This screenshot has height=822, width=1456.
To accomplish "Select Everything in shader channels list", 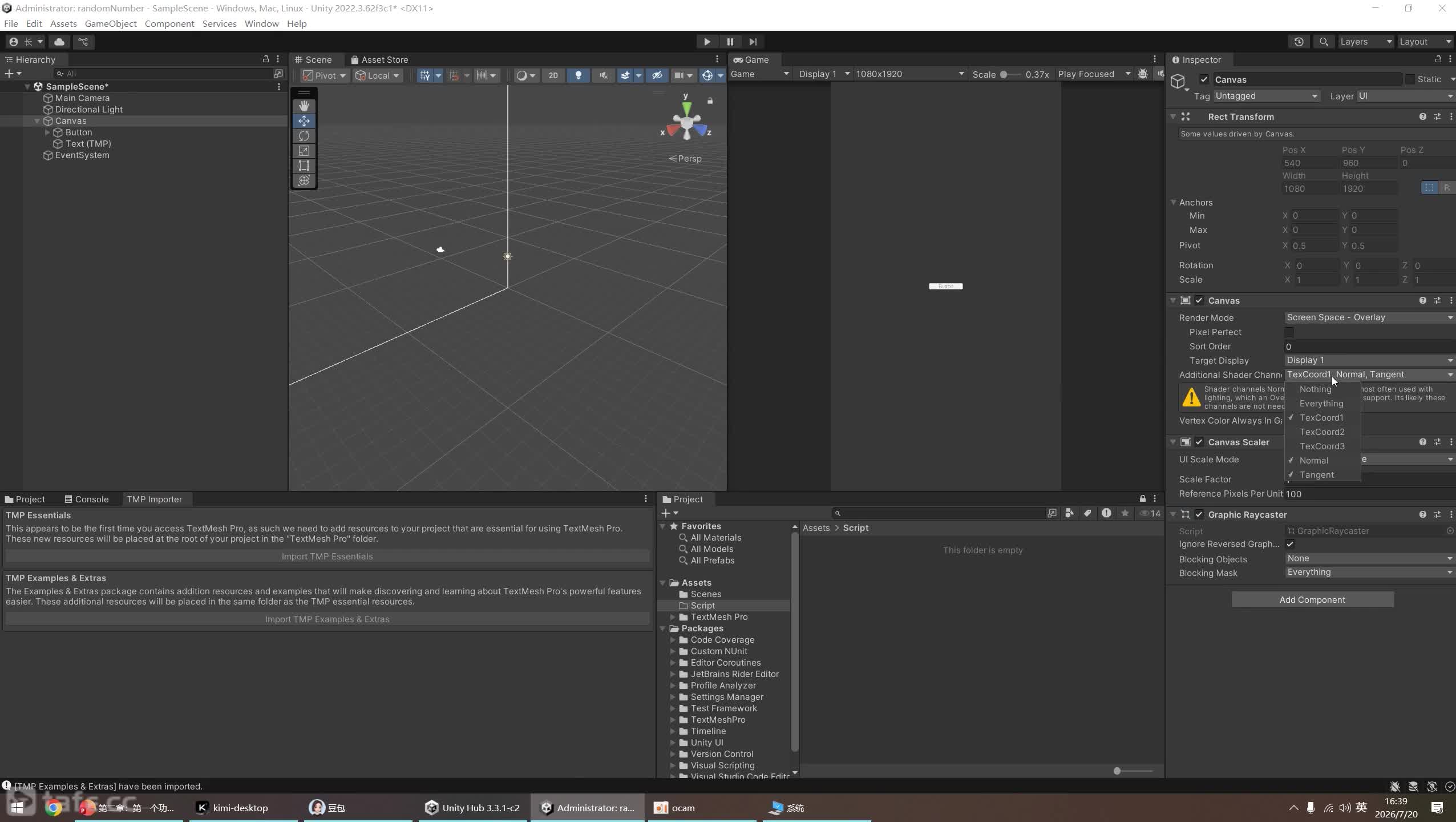I will coord(1322,404).
